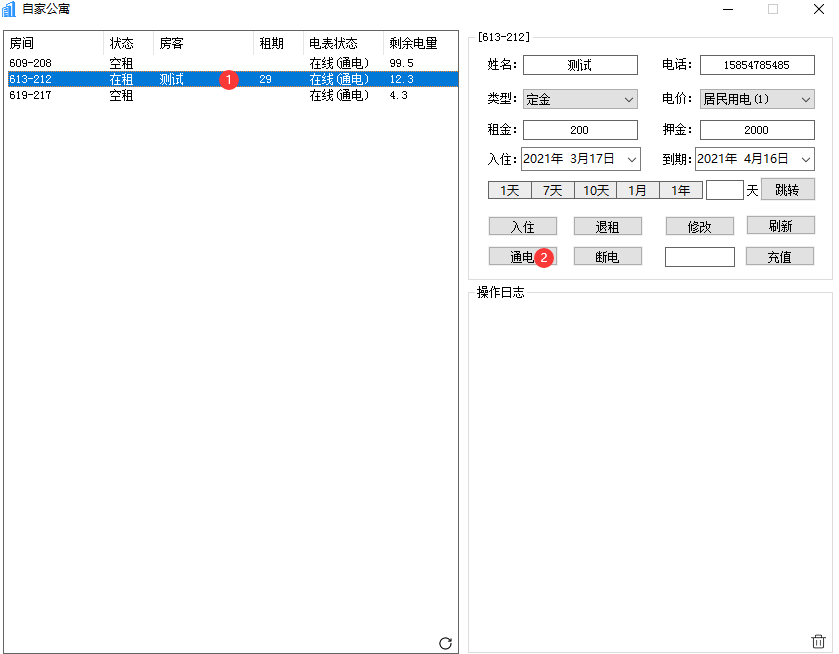Select room row 609-208
Image resolution: width=839 pixels, height=654 pixels.
(x=233, y=63)
